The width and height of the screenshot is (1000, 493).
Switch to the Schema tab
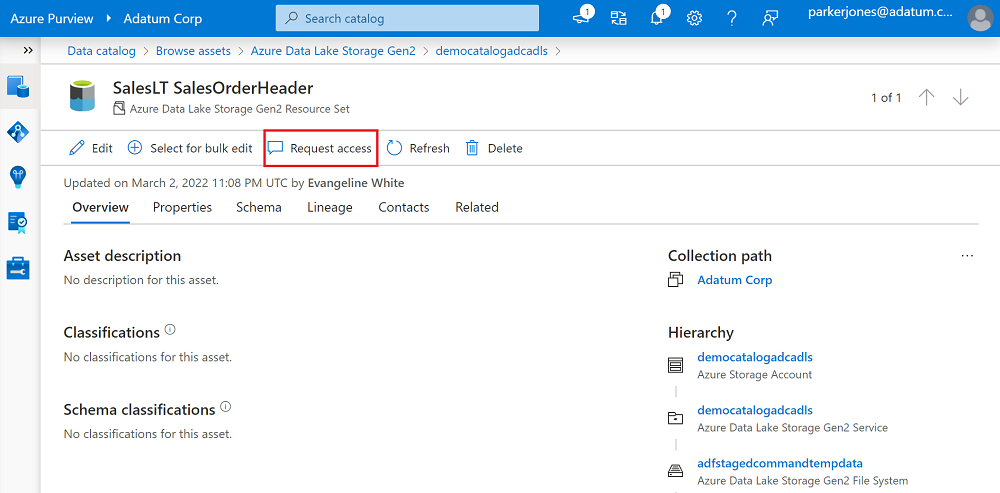259,207
